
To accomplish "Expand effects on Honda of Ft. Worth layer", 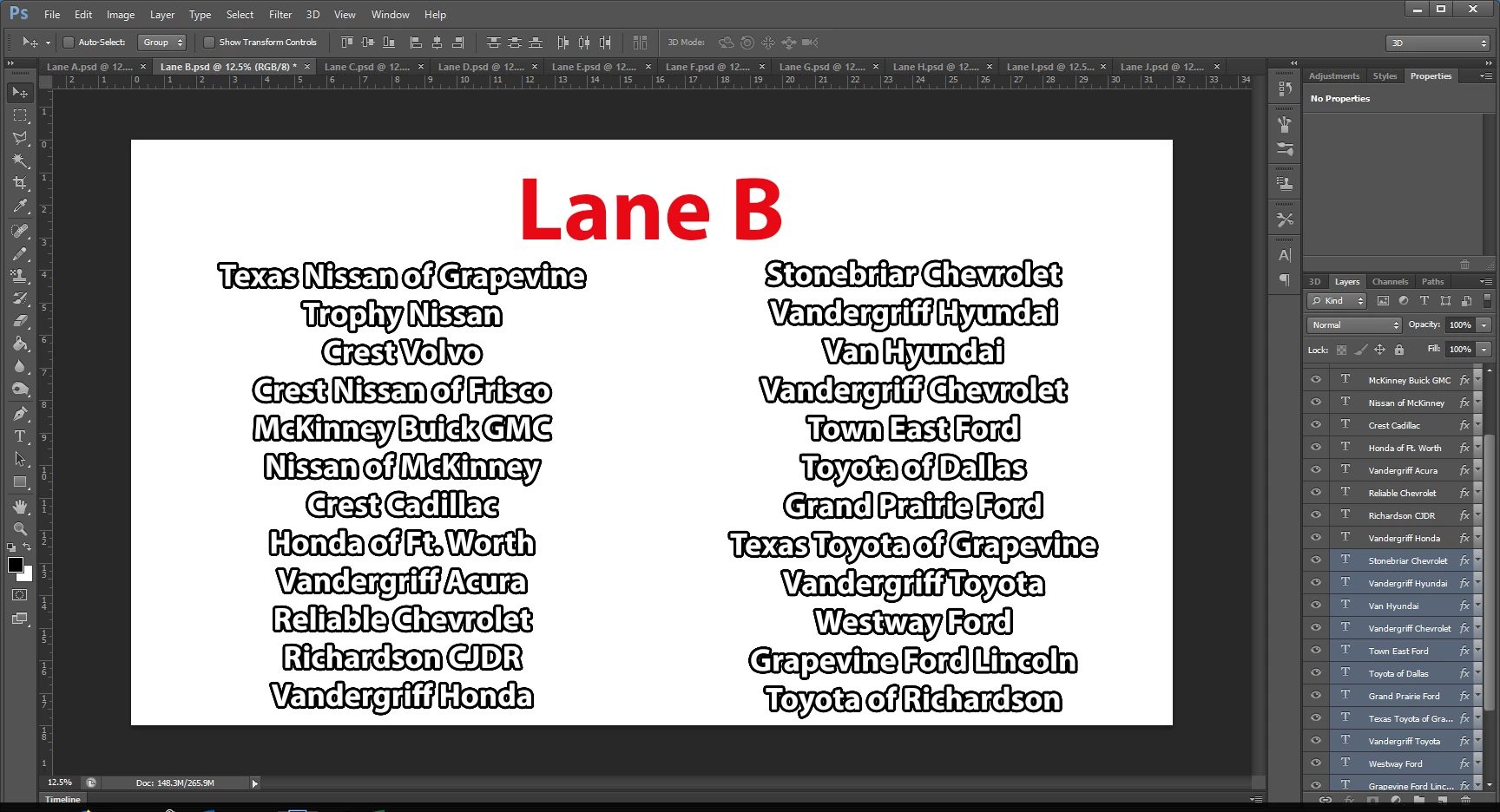I will 1477,448.
